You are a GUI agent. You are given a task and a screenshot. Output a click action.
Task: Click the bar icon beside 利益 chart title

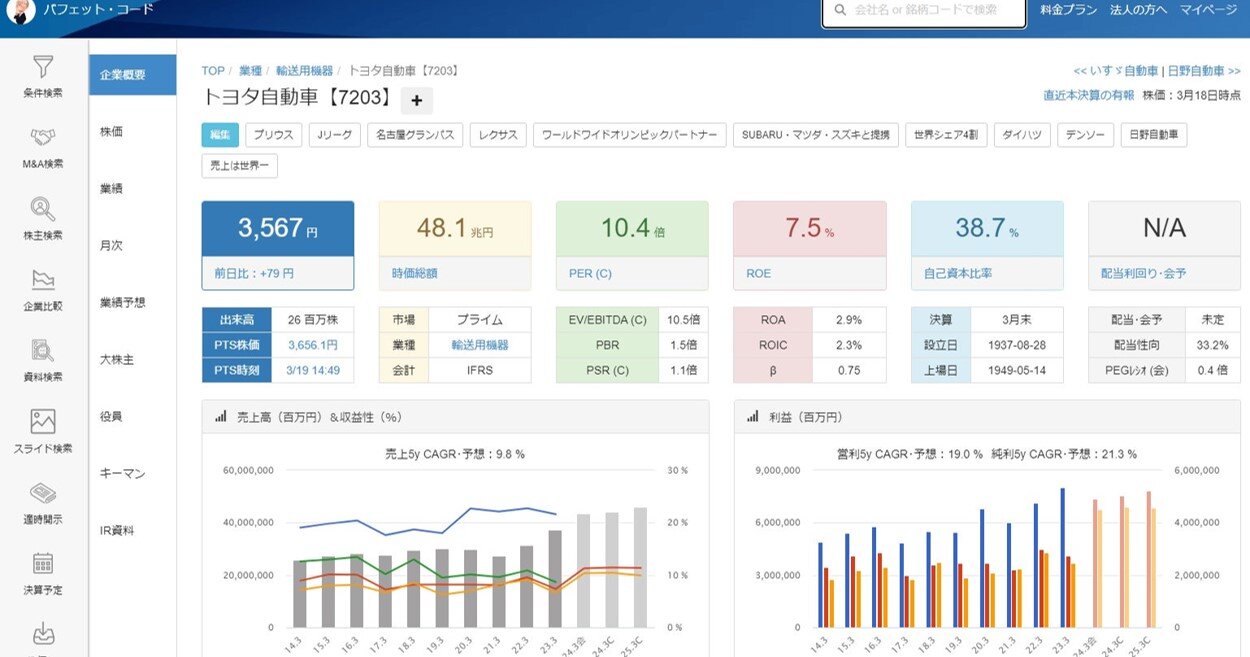752,417
